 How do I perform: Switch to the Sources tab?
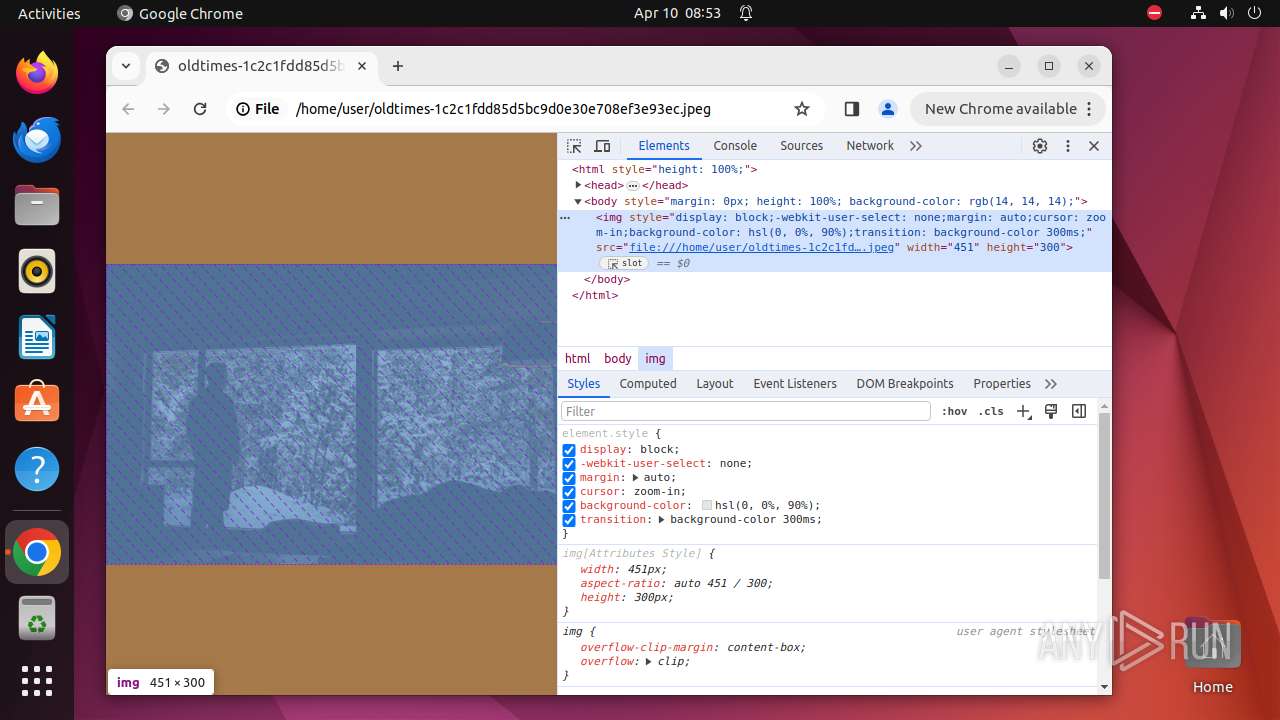tap(801, 146)
